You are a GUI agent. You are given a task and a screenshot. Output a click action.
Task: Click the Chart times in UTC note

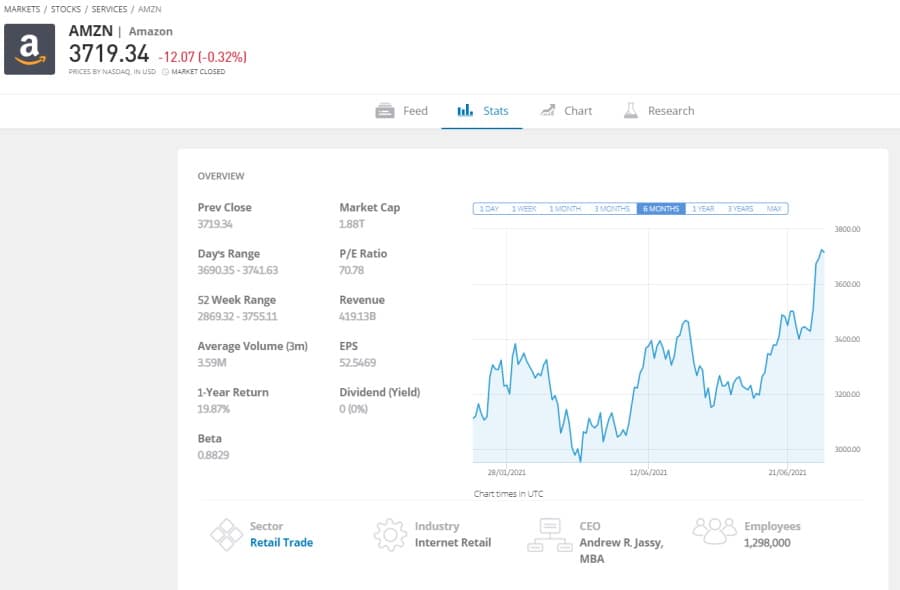[x=508, y=494]
